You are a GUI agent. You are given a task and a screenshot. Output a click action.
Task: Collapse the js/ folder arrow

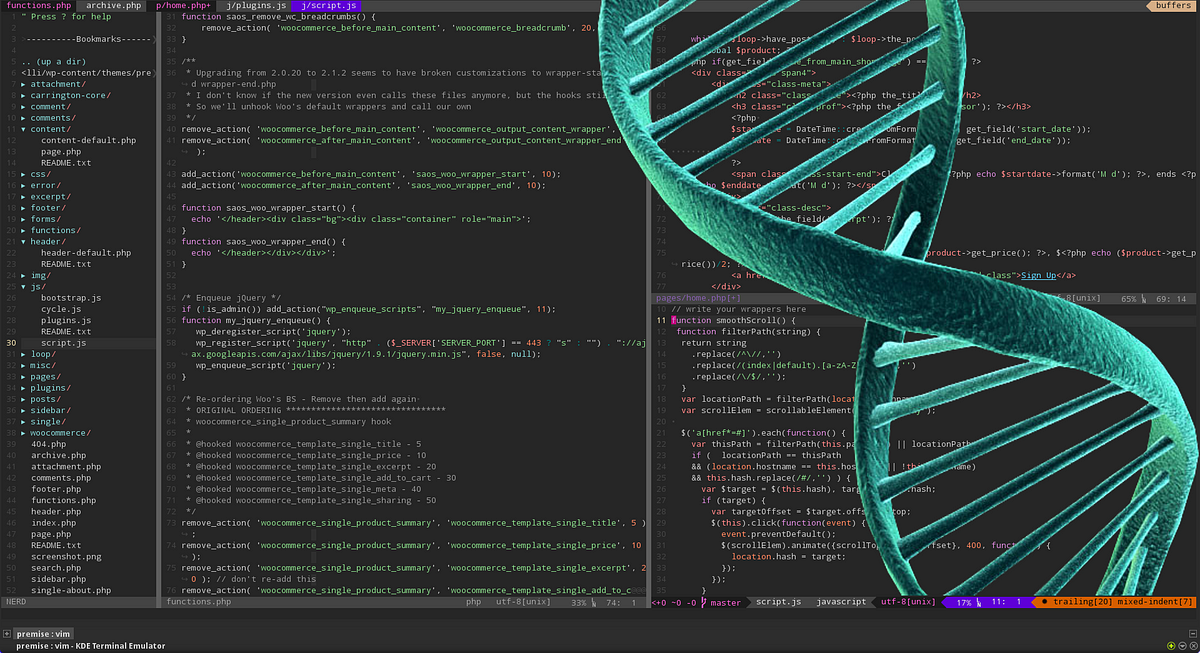click(x=24, y=287)
